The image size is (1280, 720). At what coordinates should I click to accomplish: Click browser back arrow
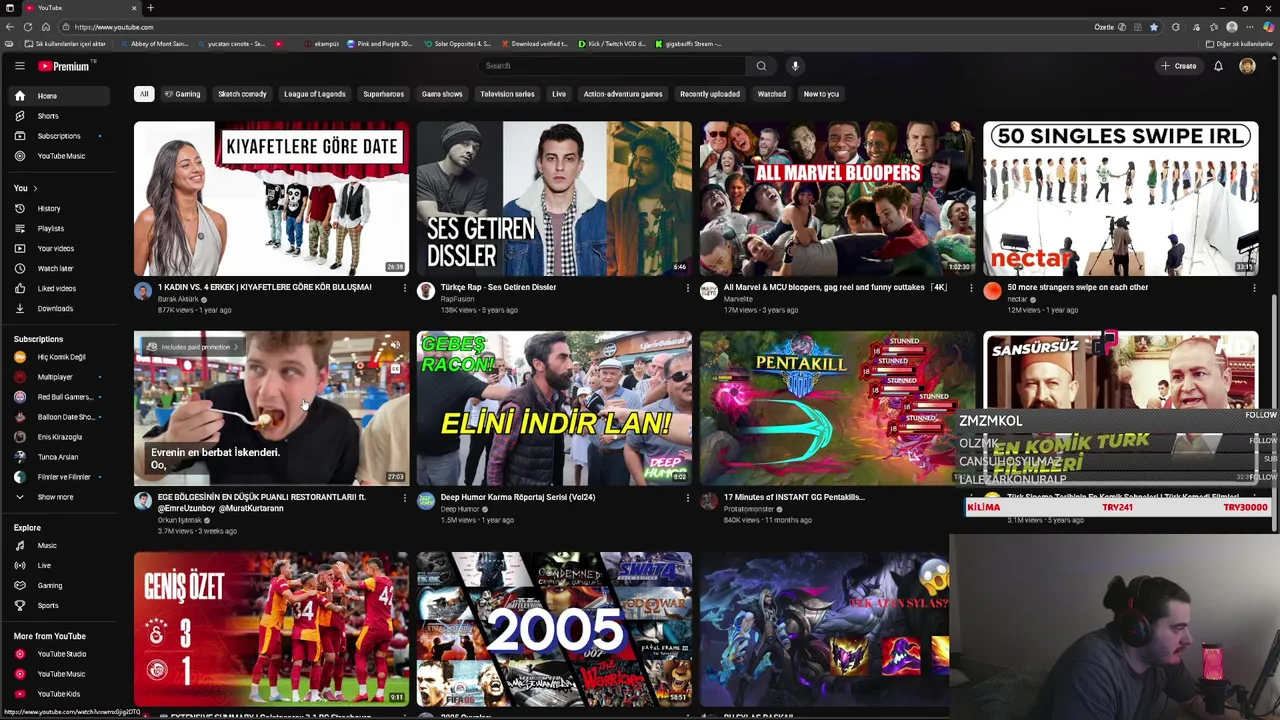pyautogui.click(x=10, y=27)
